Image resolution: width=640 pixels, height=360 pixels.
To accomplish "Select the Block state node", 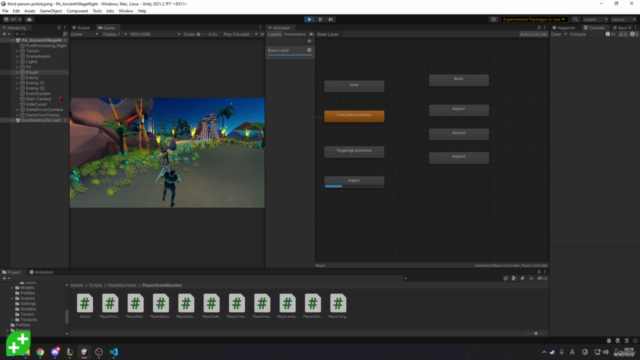I will tap(459, 80).
